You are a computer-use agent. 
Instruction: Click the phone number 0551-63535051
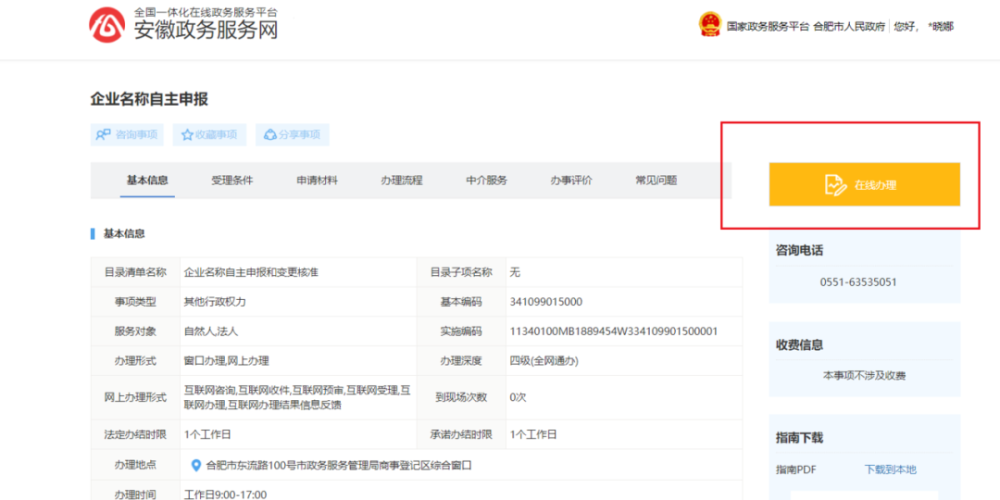pos(858,282)
